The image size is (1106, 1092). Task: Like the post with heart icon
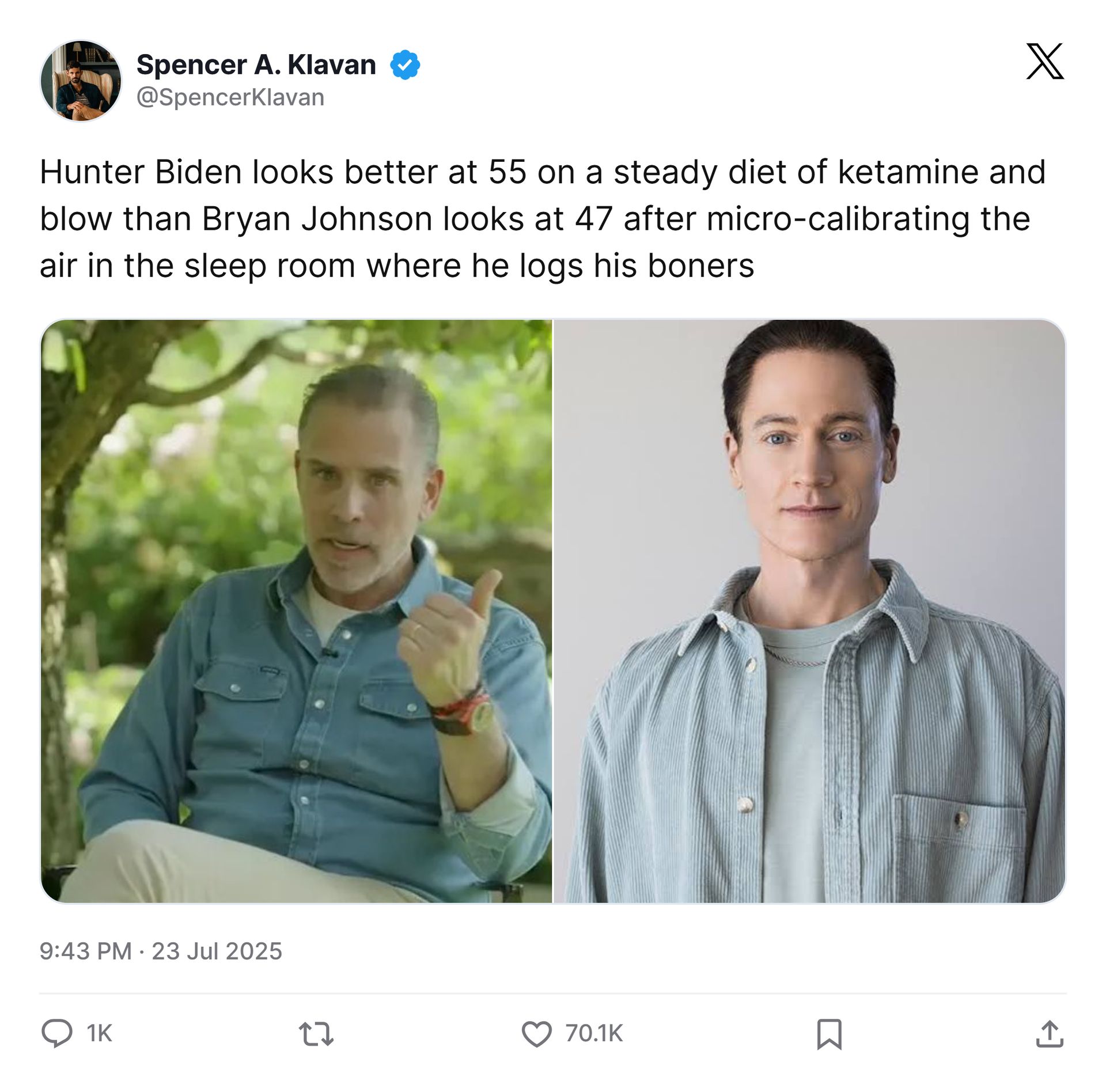tap(537, 1033)
